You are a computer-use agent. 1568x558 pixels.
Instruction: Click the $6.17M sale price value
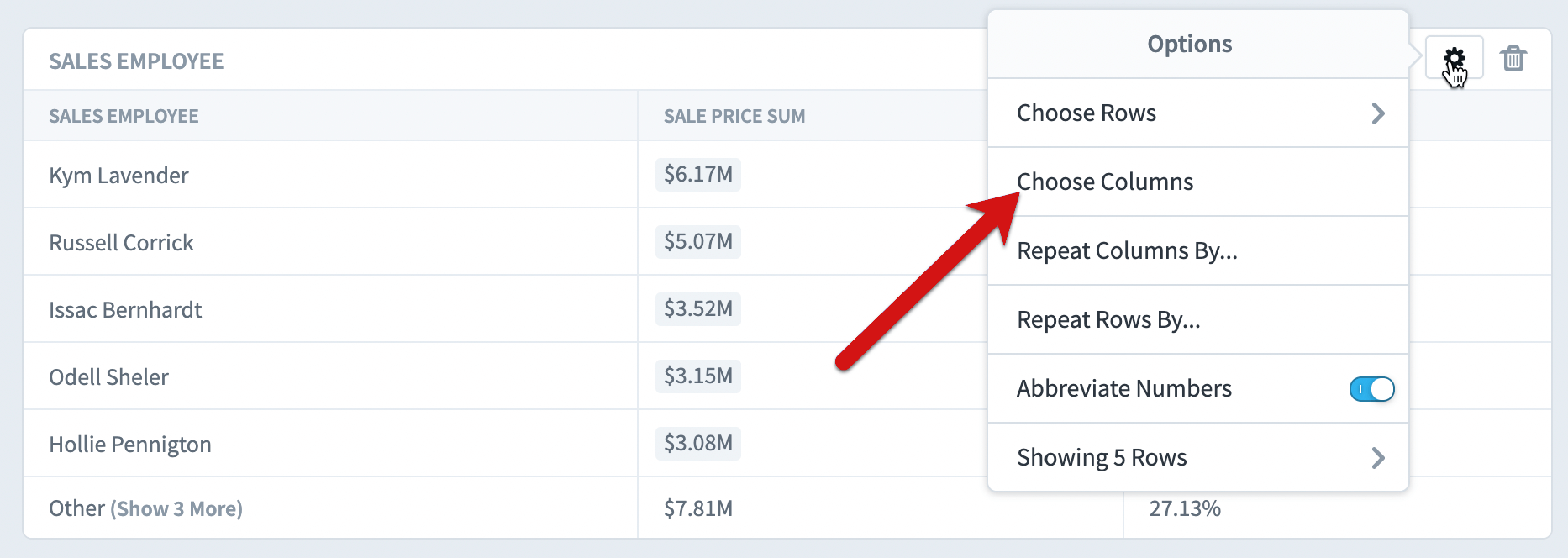point(698,175)
